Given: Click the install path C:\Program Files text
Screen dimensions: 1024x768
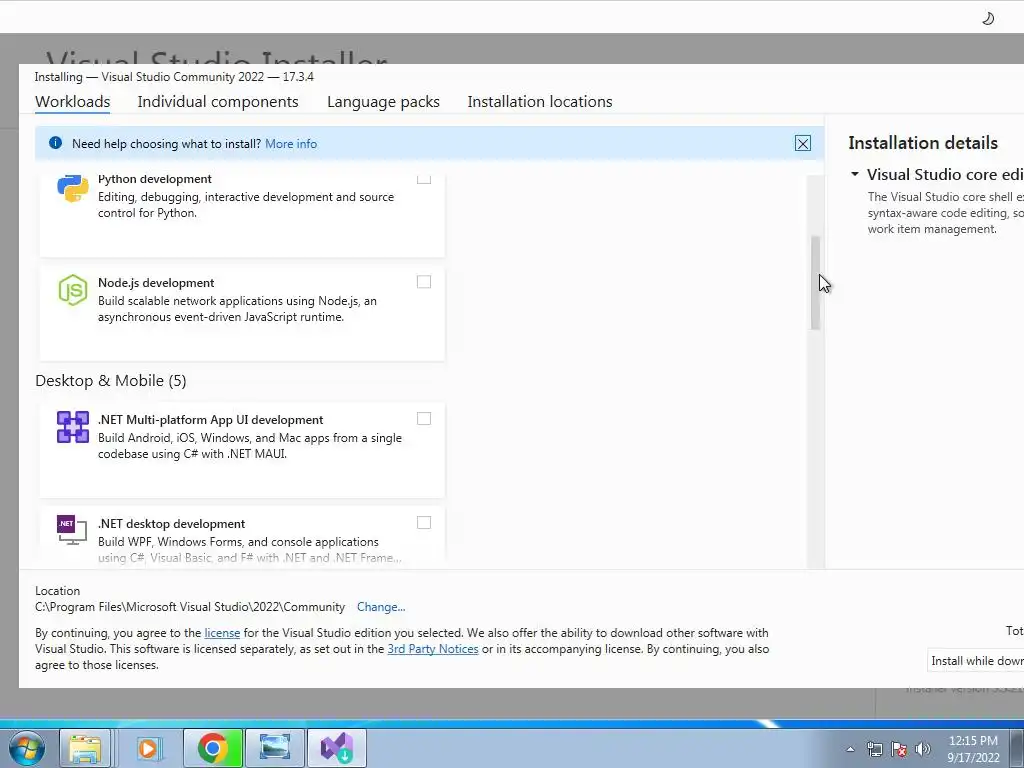Looking at the screenshot, I should [190, 607].
